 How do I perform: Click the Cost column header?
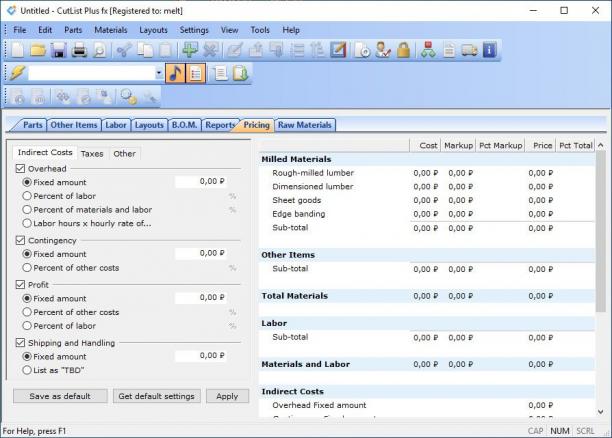coord(425,145)
